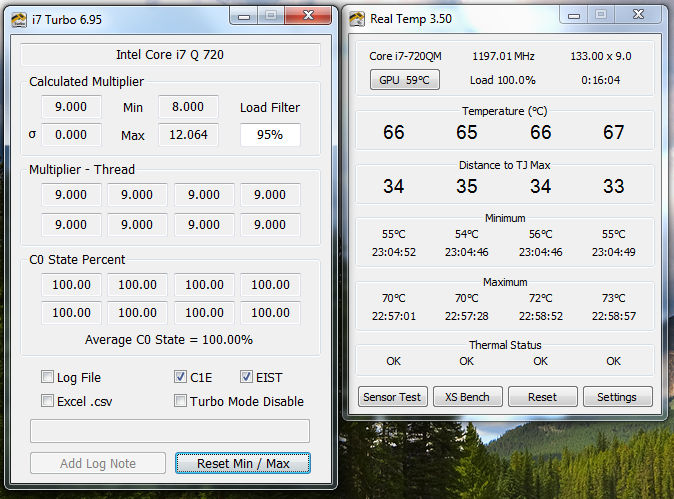Click the Add Log Note button
Screen dimensions: 674x499
98,463
